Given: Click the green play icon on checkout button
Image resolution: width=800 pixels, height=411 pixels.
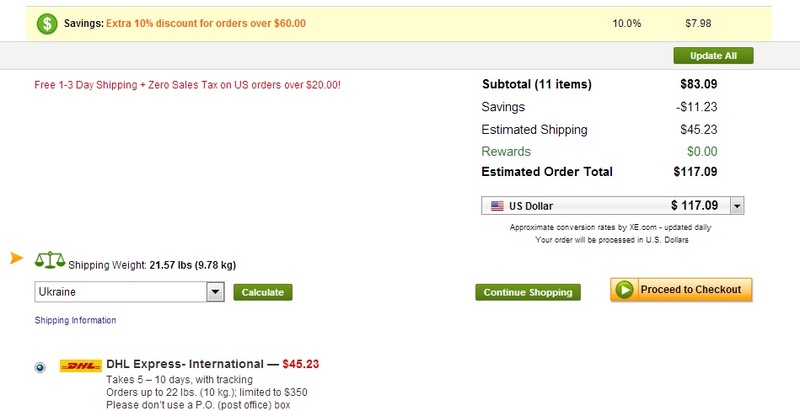Looking at the screenshot, I should 624,290.
